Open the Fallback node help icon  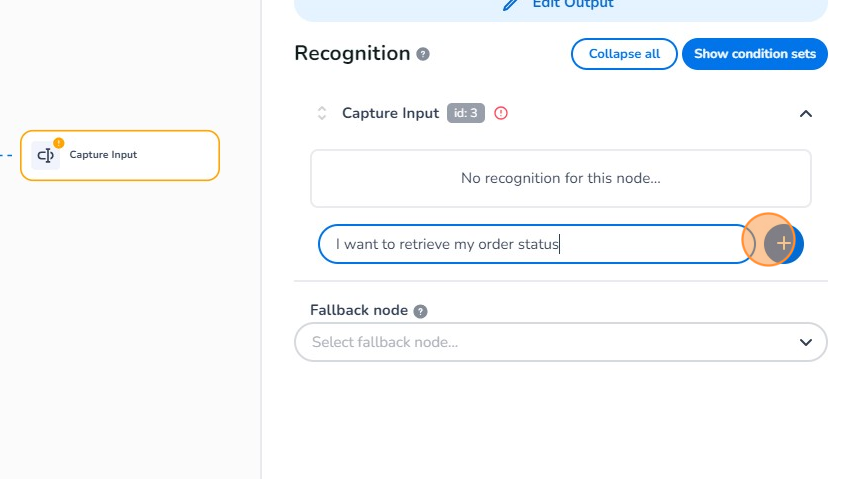coord(421,311)
